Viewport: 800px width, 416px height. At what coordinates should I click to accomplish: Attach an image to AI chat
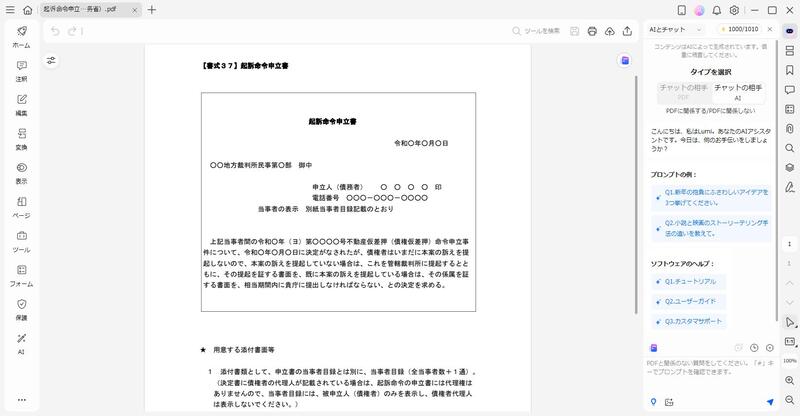pos(669,402)
